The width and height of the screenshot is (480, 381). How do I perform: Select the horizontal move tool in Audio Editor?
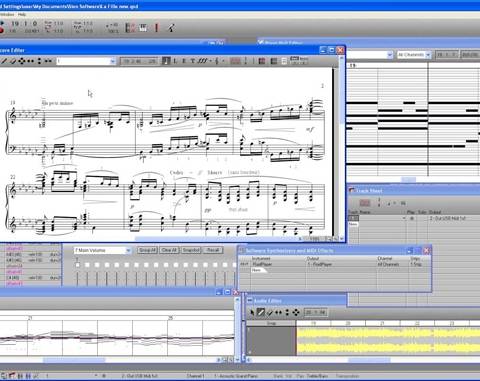278,312
